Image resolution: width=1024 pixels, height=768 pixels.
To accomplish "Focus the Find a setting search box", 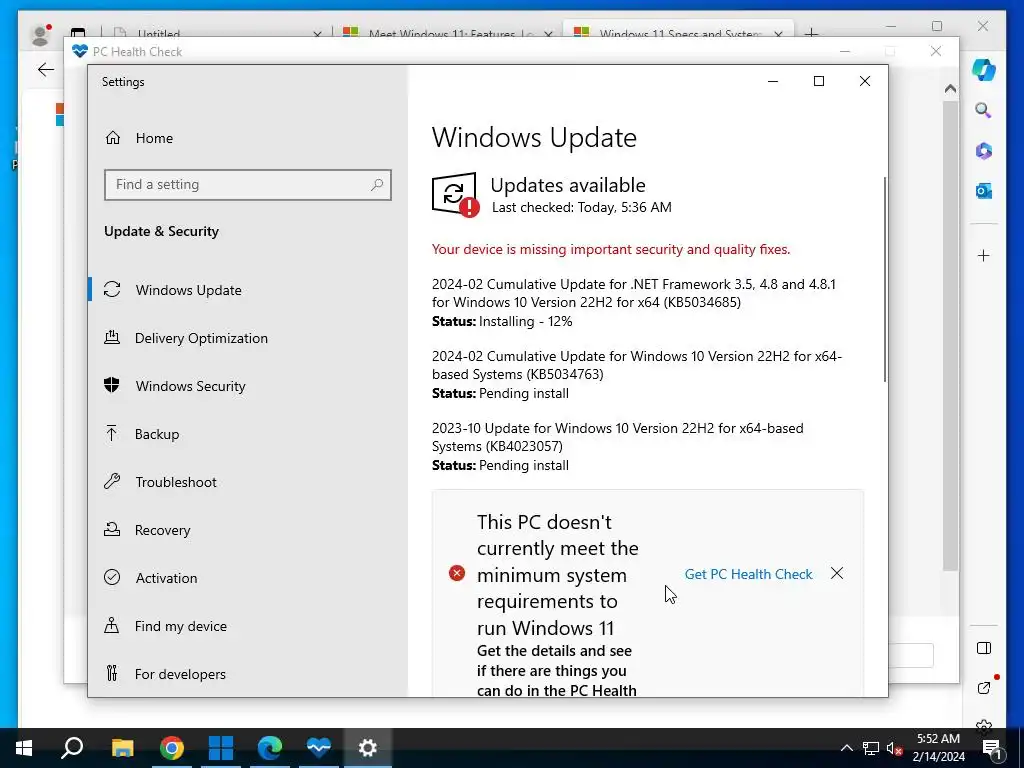I will [248, 185].
